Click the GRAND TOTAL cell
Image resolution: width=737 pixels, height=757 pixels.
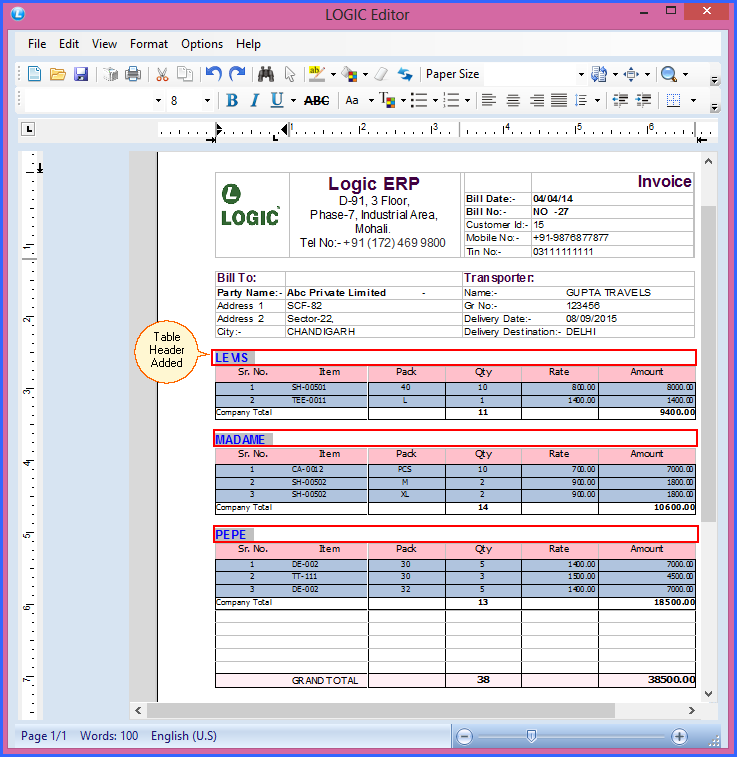pyautogui.click(x=292, y=680)
